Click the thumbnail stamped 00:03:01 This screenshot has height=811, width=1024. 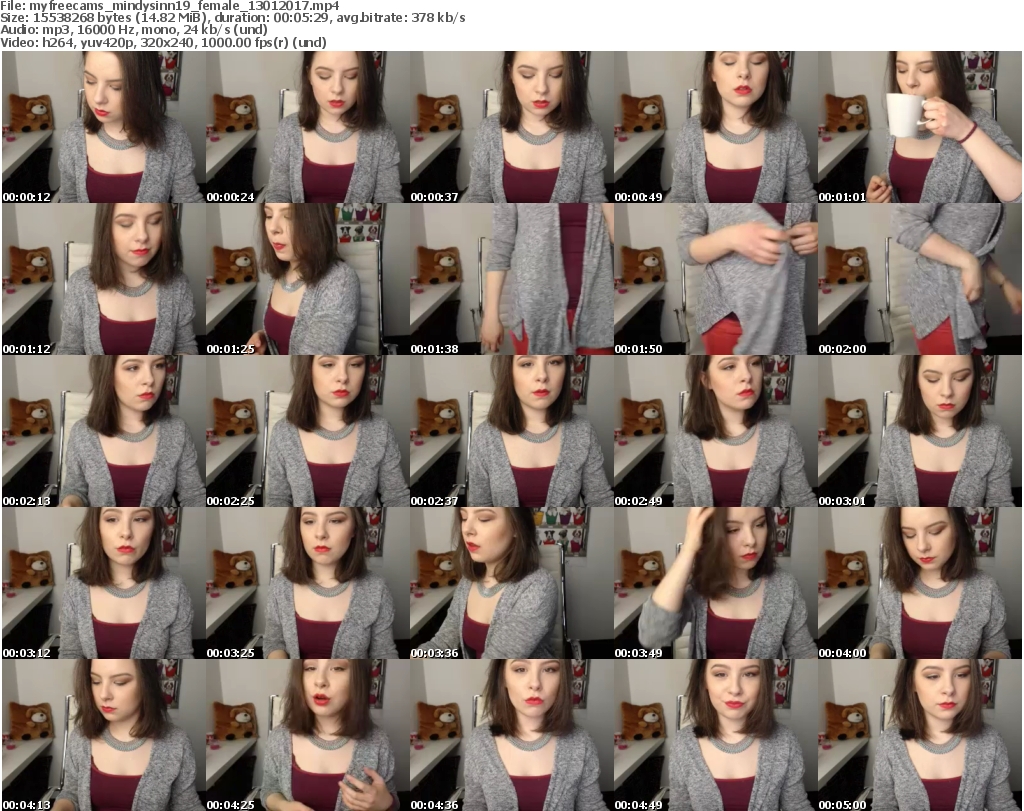coord(920,431)
